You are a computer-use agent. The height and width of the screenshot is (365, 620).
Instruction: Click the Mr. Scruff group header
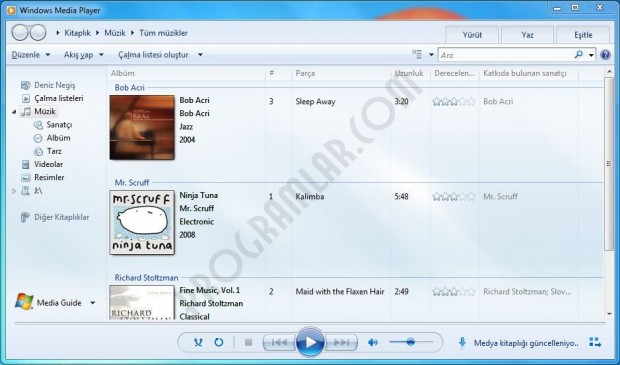pyautogui.click(x=132, y=182)
